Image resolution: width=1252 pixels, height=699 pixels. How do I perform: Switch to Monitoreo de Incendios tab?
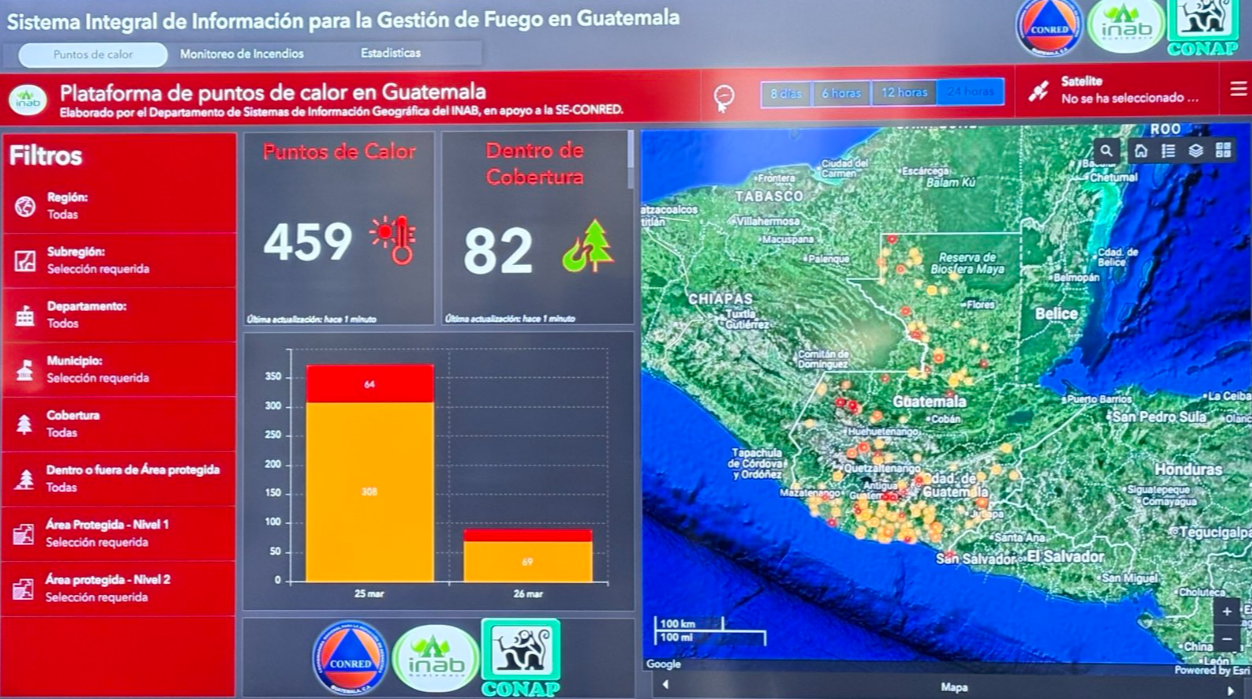(x=242, y=54)
